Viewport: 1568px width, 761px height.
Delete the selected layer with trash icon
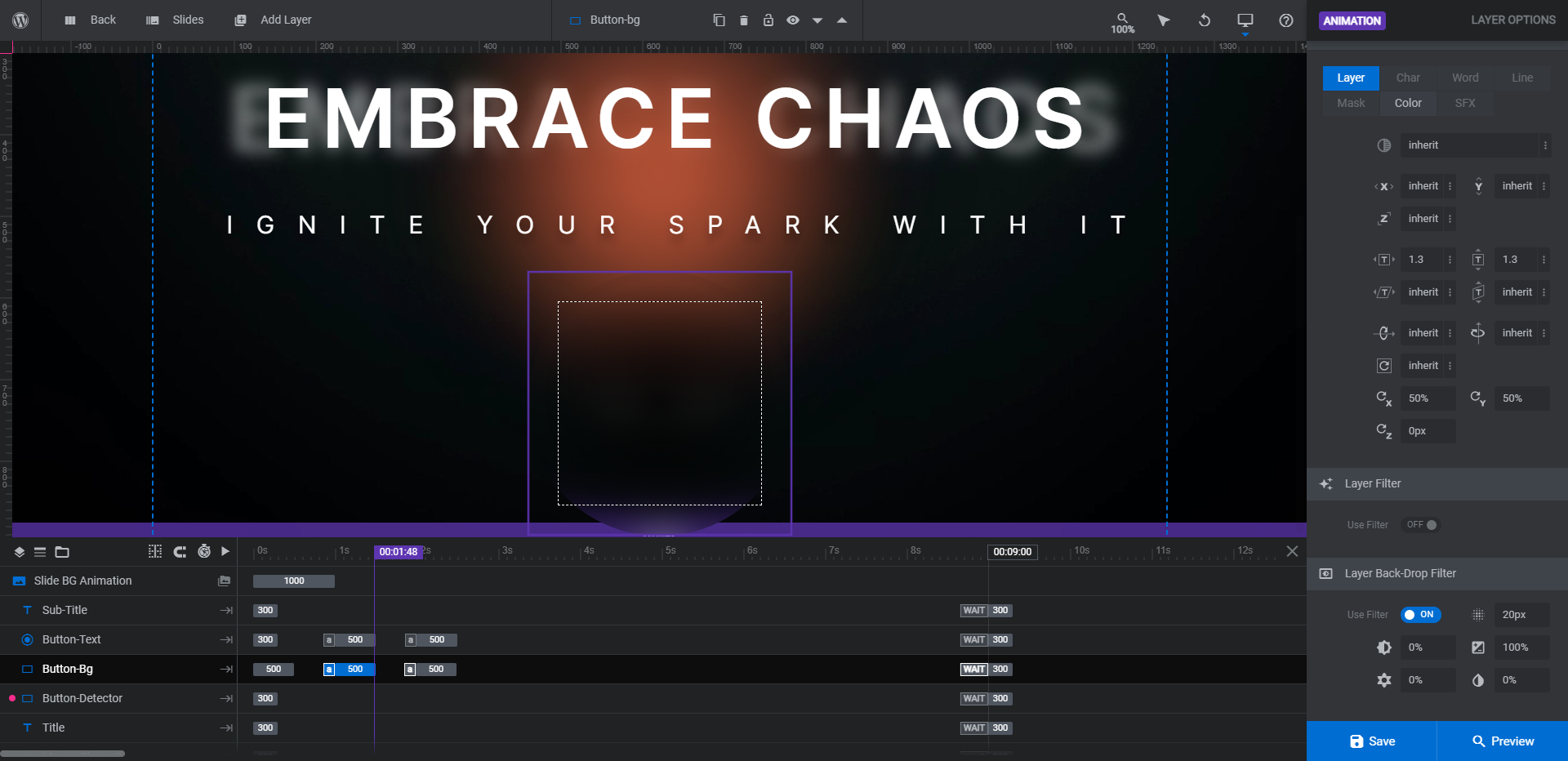point(744,20)
